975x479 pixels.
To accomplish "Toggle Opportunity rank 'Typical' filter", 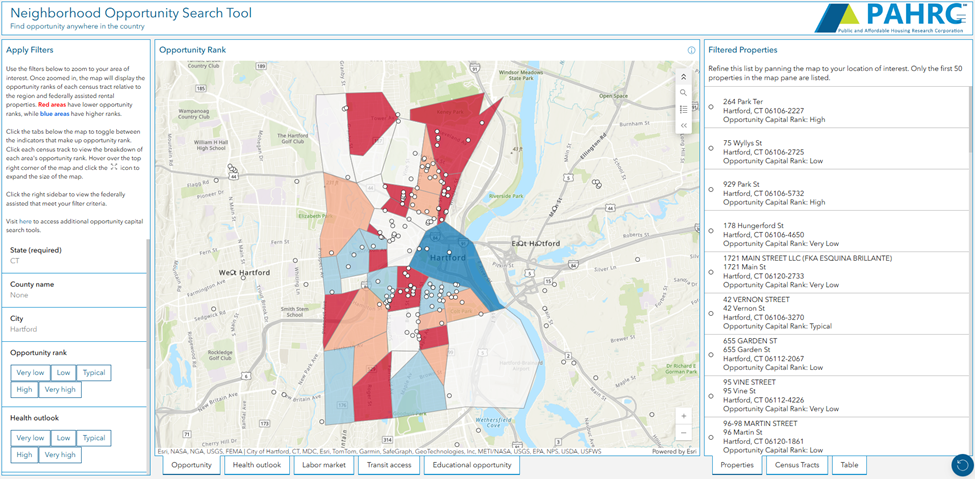I will click(x=94, y=373).
